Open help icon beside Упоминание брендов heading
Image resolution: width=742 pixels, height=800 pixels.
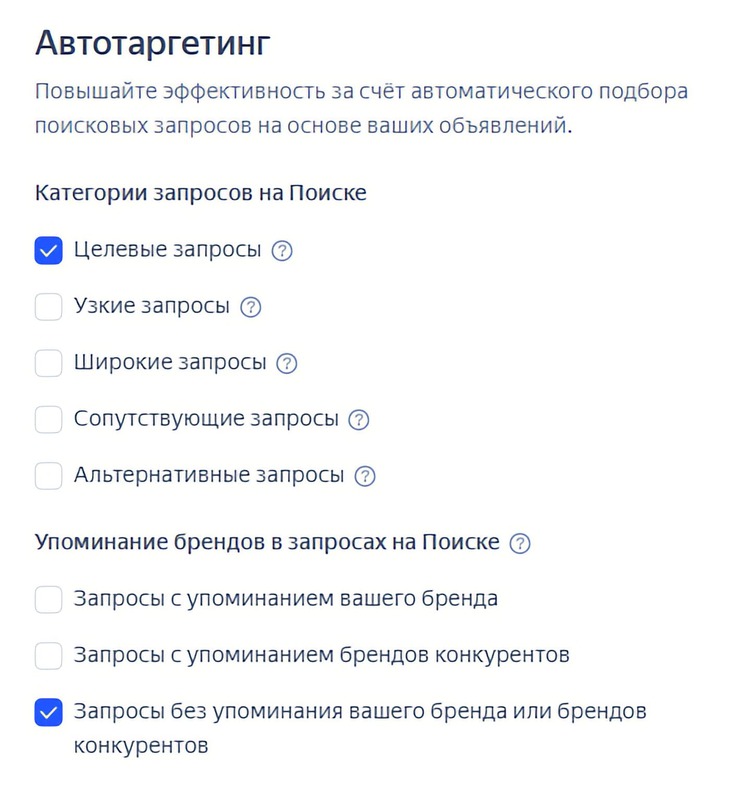pos(520,544)
